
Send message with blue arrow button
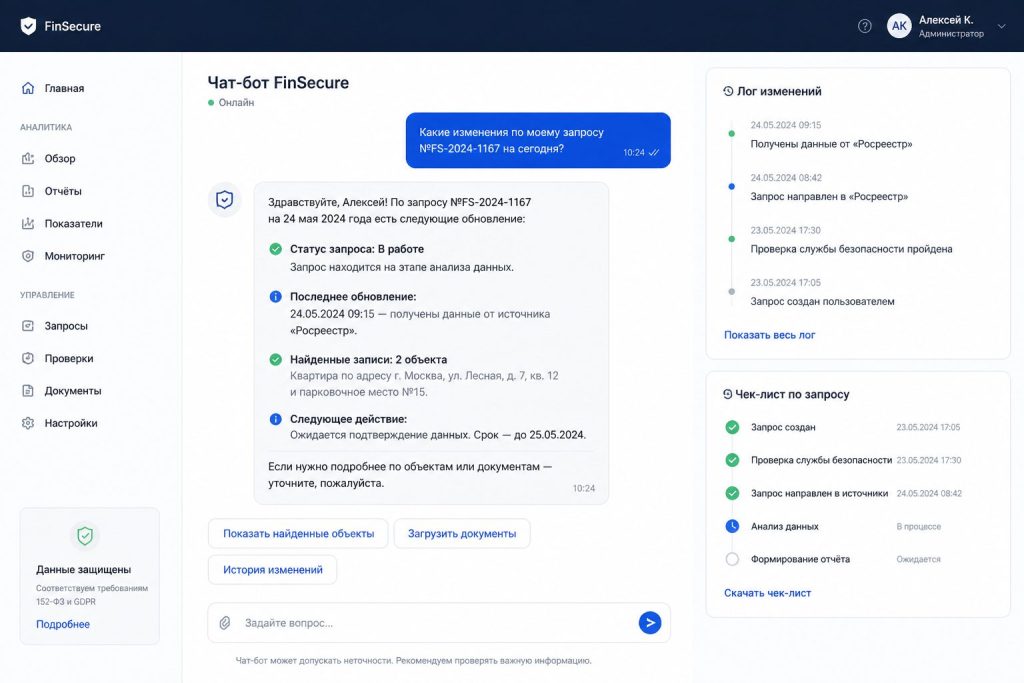click(650, 623)
